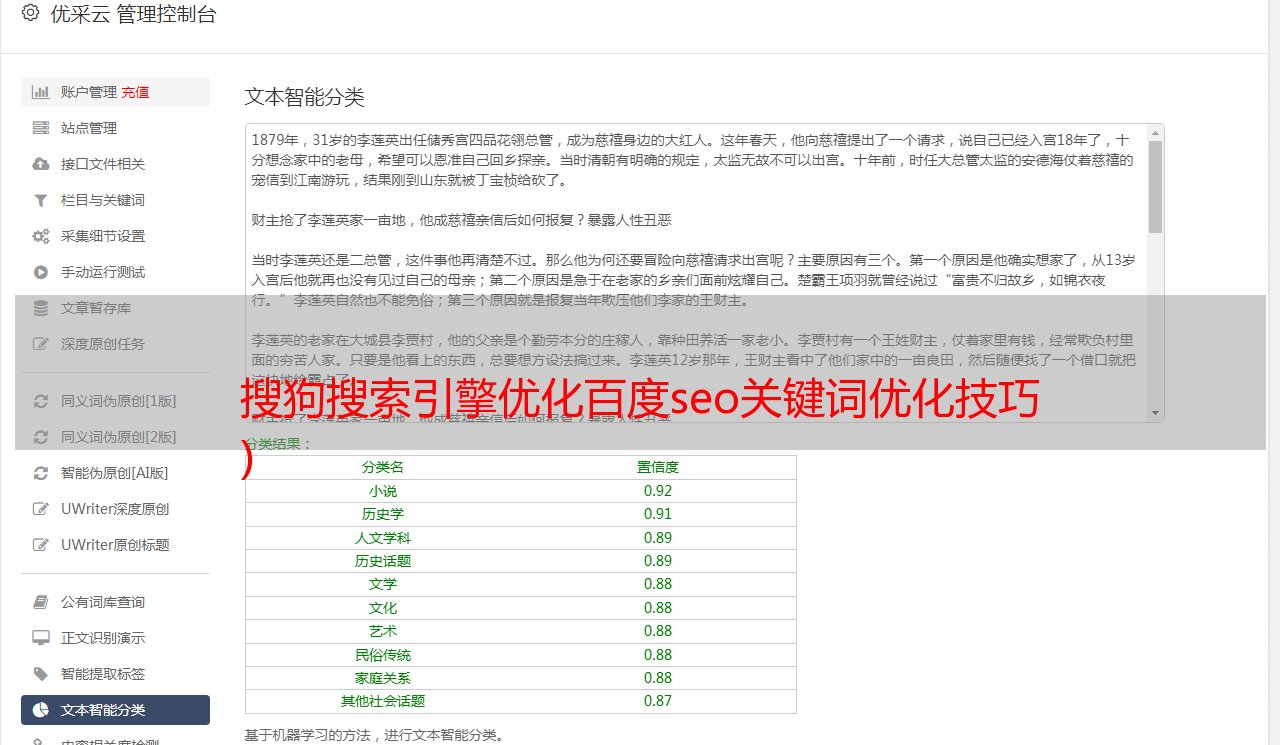Screen dimensions: 1280x745
Task: Click the 置信度 column header
Action: coord(658,467)
